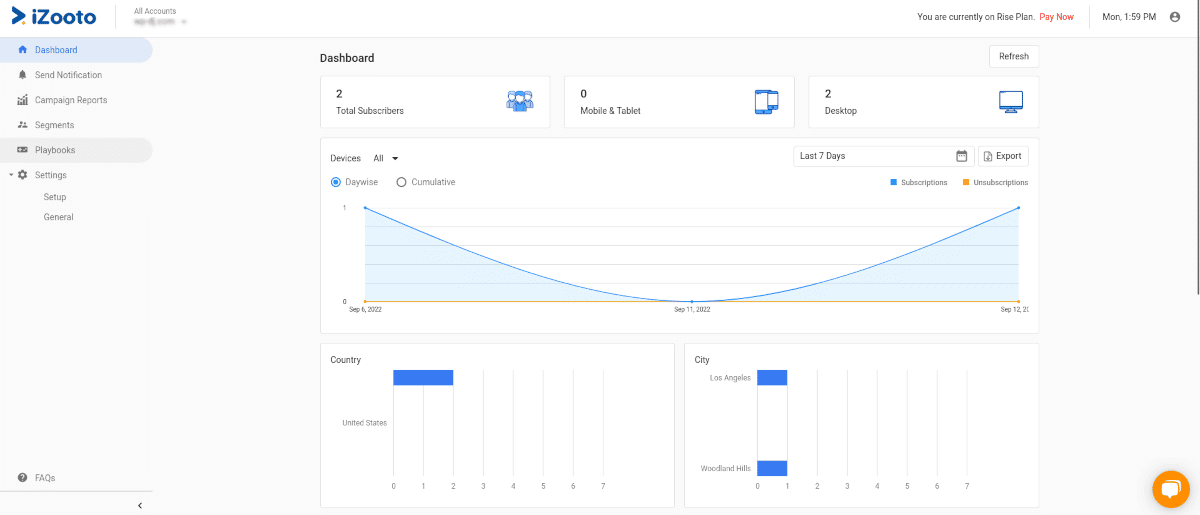Image resolution: width=1200 pixels, height=515 pixels.
Task: Click the Total Subscribers label
Action: coord(370,111)
